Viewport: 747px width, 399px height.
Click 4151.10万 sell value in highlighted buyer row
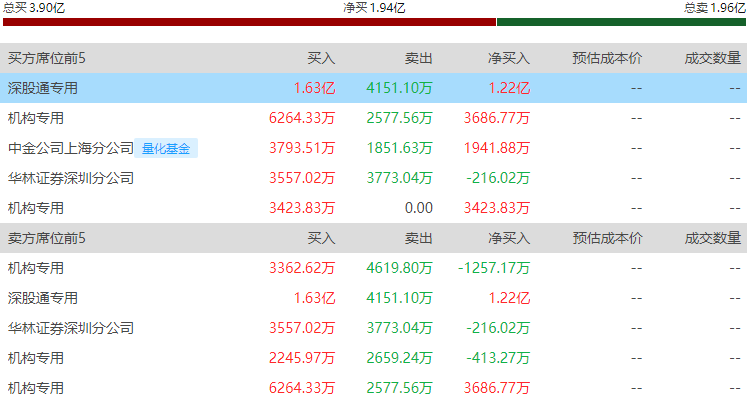tap(399, 88)
